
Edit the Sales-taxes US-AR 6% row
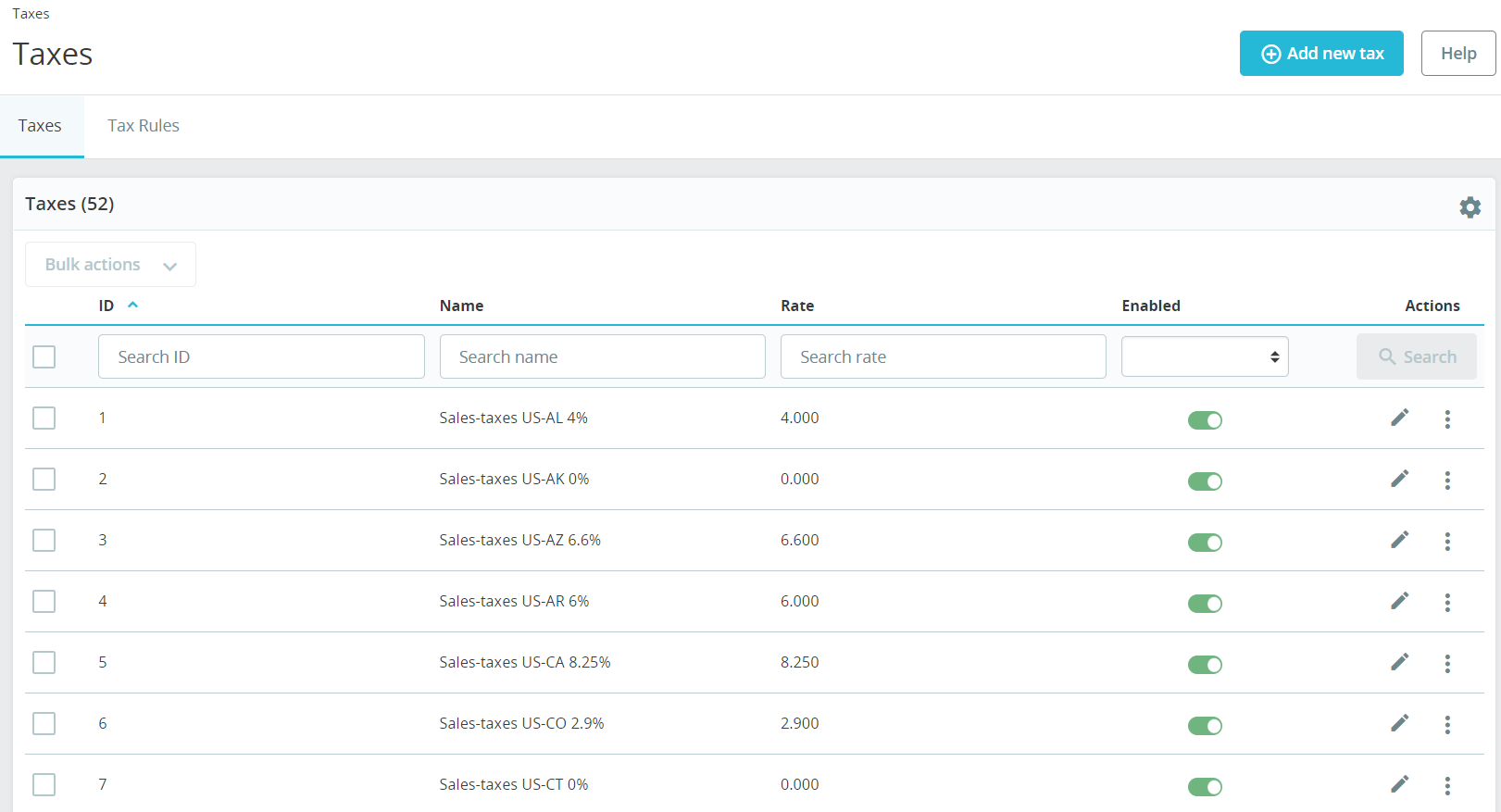(x=1400, y=601)
